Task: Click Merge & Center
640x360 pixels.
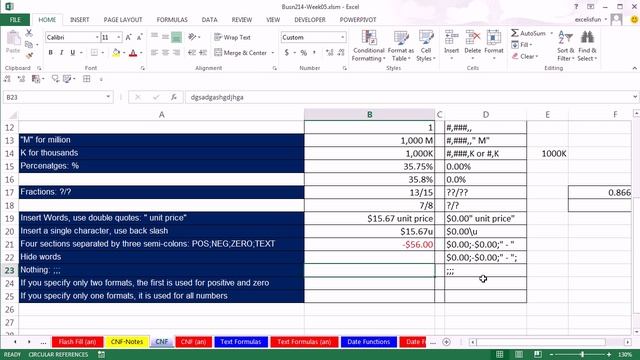Action: pos(240,53)
